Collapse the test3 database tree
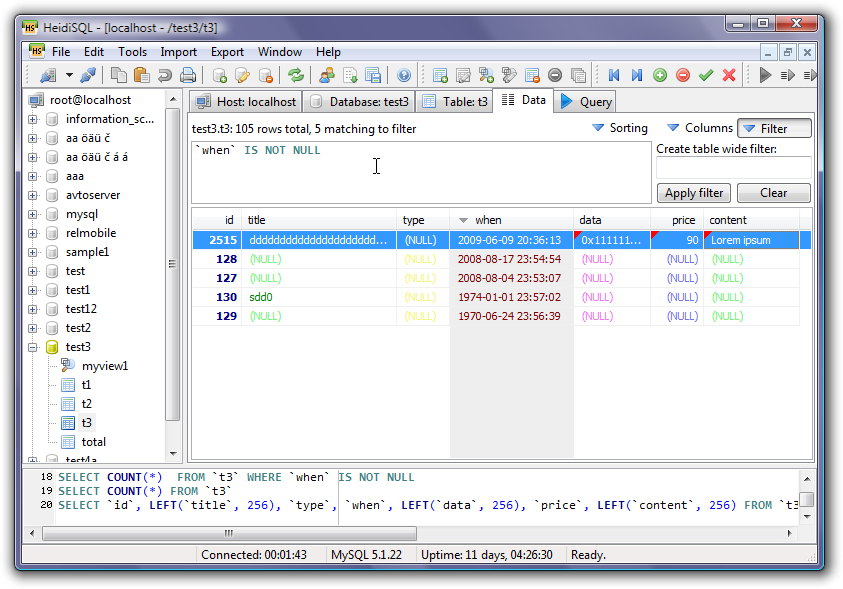Screen dimensions: 843x589 pyautogui.click(x=33, y=346)
